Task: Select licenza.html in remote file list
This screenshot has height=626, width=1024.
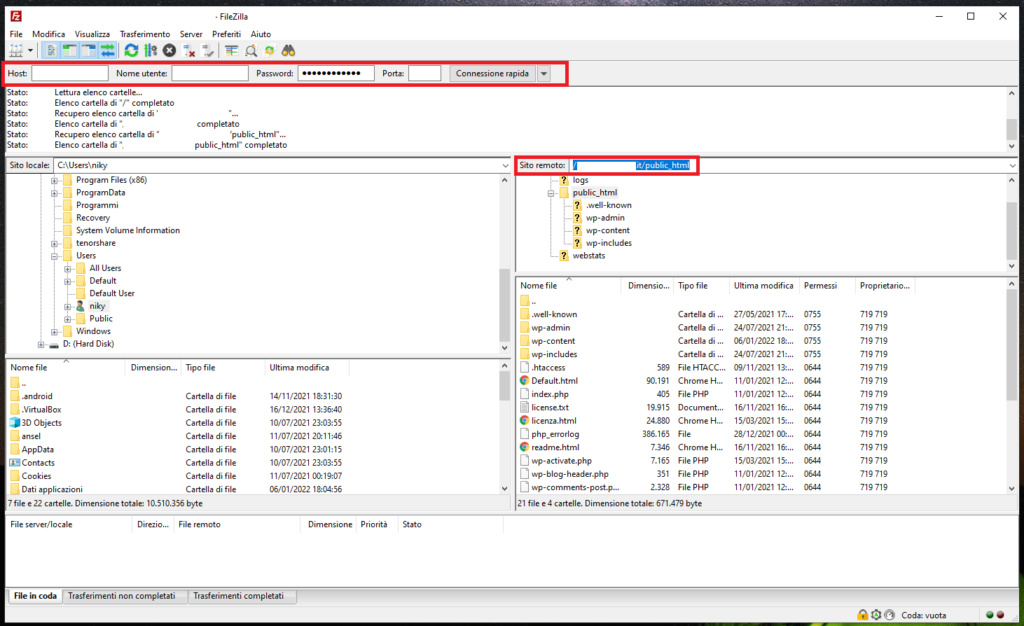Action: click(x=554, y=420)
